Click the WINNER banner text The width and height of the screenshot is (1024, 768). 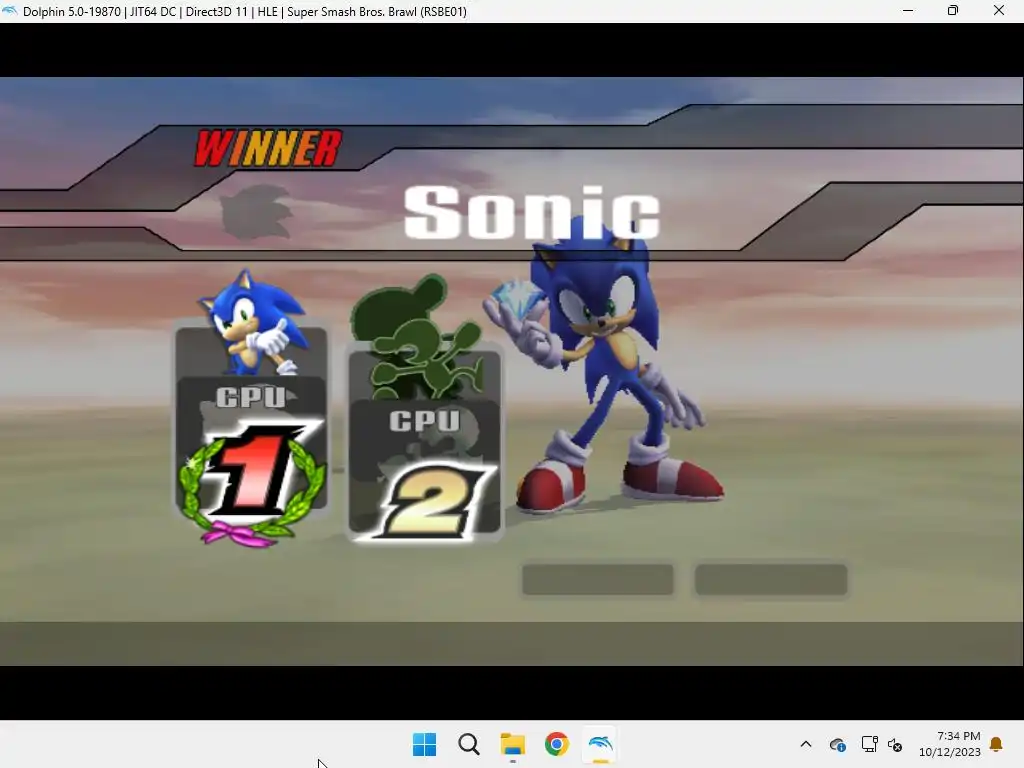[268, 148]
